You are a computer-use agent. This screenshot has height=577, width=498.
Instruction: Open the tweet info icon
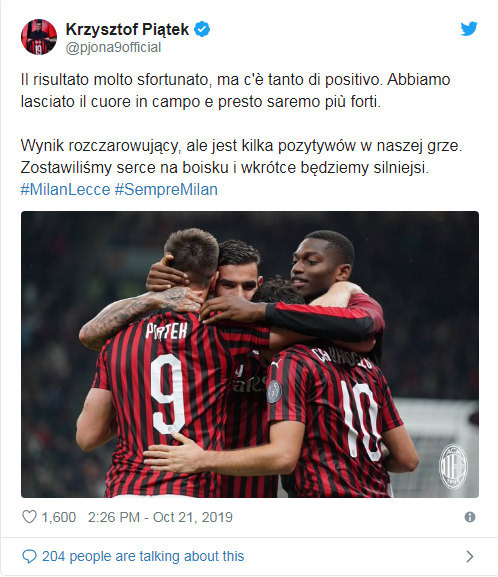tap(470, 517)
